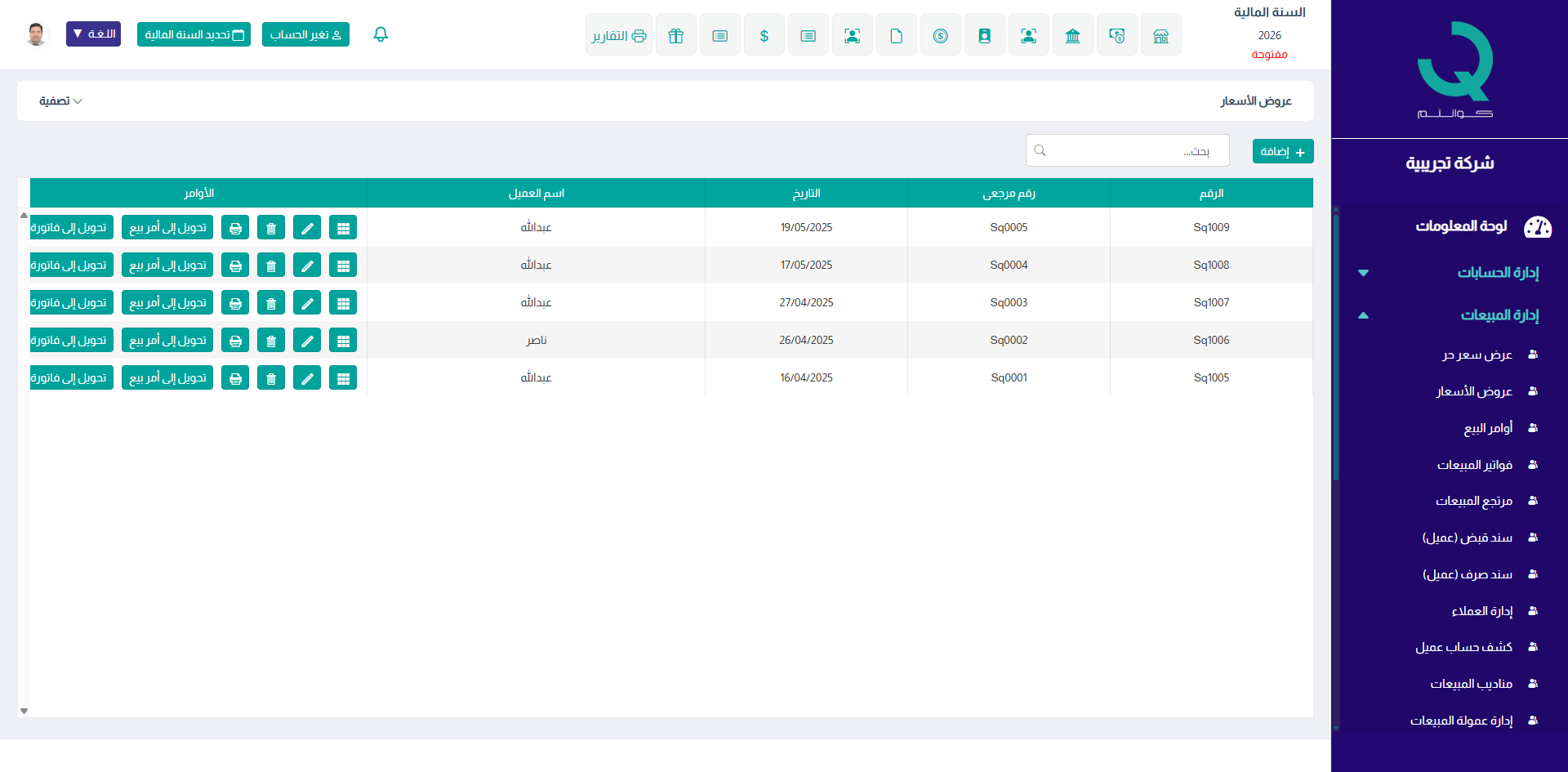Expand the تصفية filter dropdown
Image resolution: width=1568 pixels, height=772 pixels.
click(60, 101)
